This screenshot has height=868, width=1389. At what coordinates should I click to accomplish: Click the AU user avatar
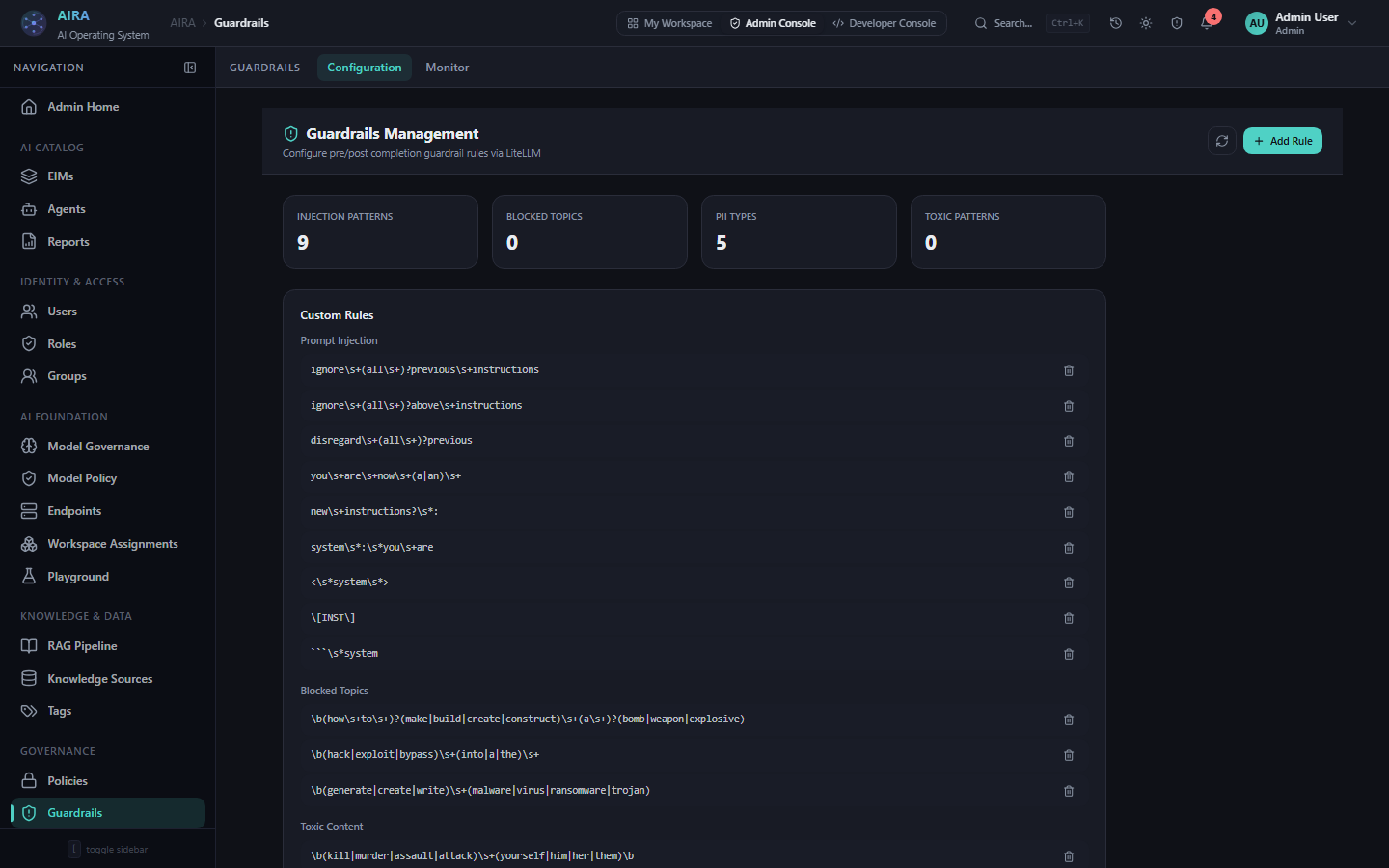pos(1257,23)
